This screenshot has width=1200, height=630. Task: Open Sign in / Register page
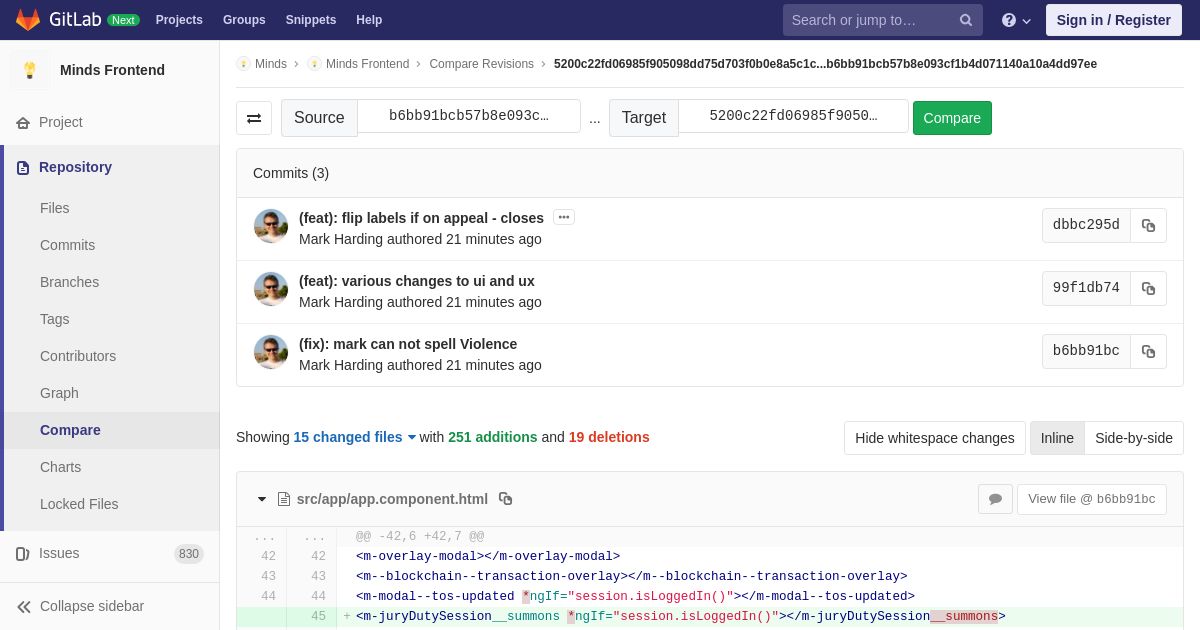tap(1113, 20)
